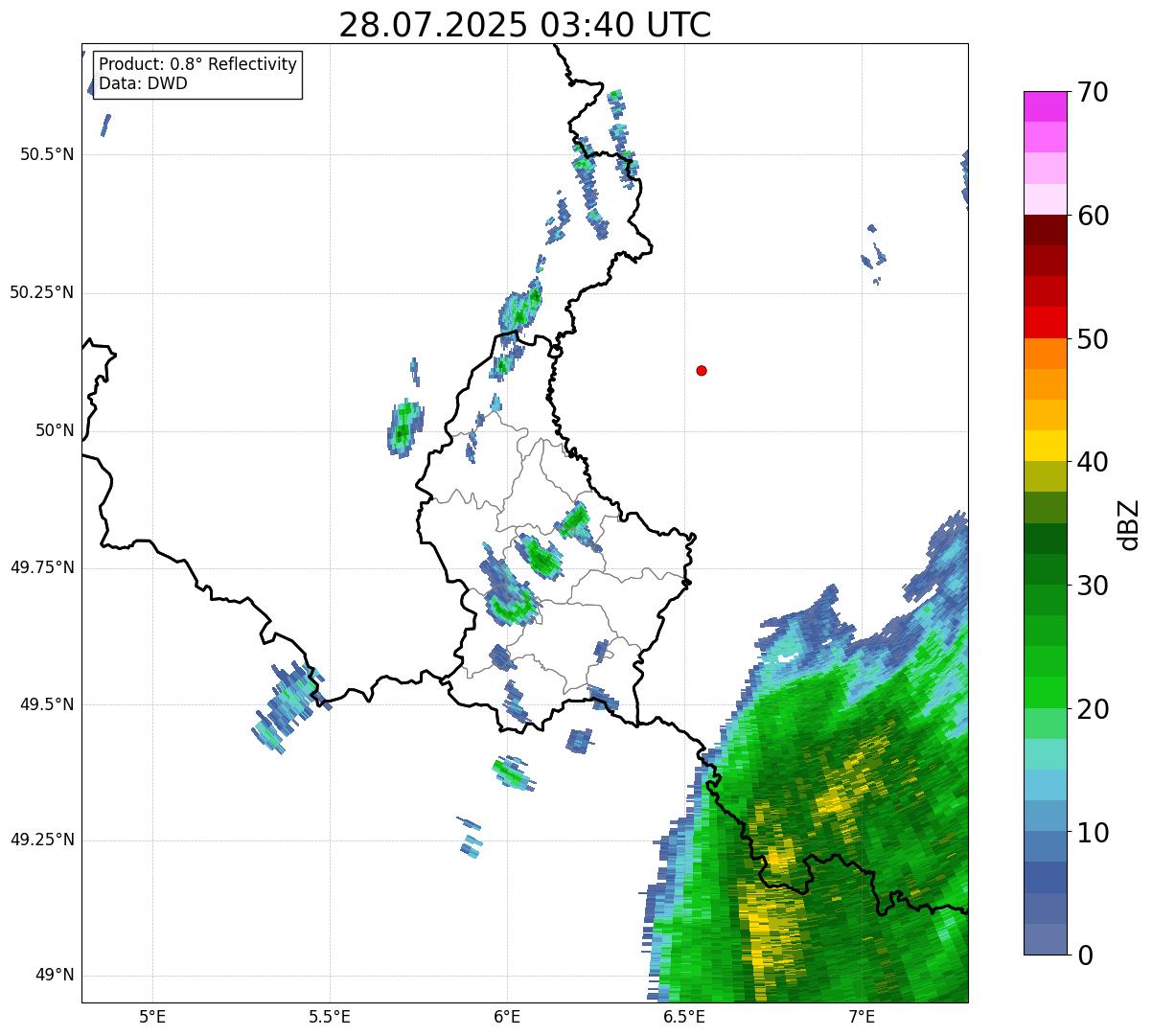Viewport: 1152px width, 1036px height.
Task: Click the colorbar tick label 10
Action: pyautogui.click(x=1093, y=833)
